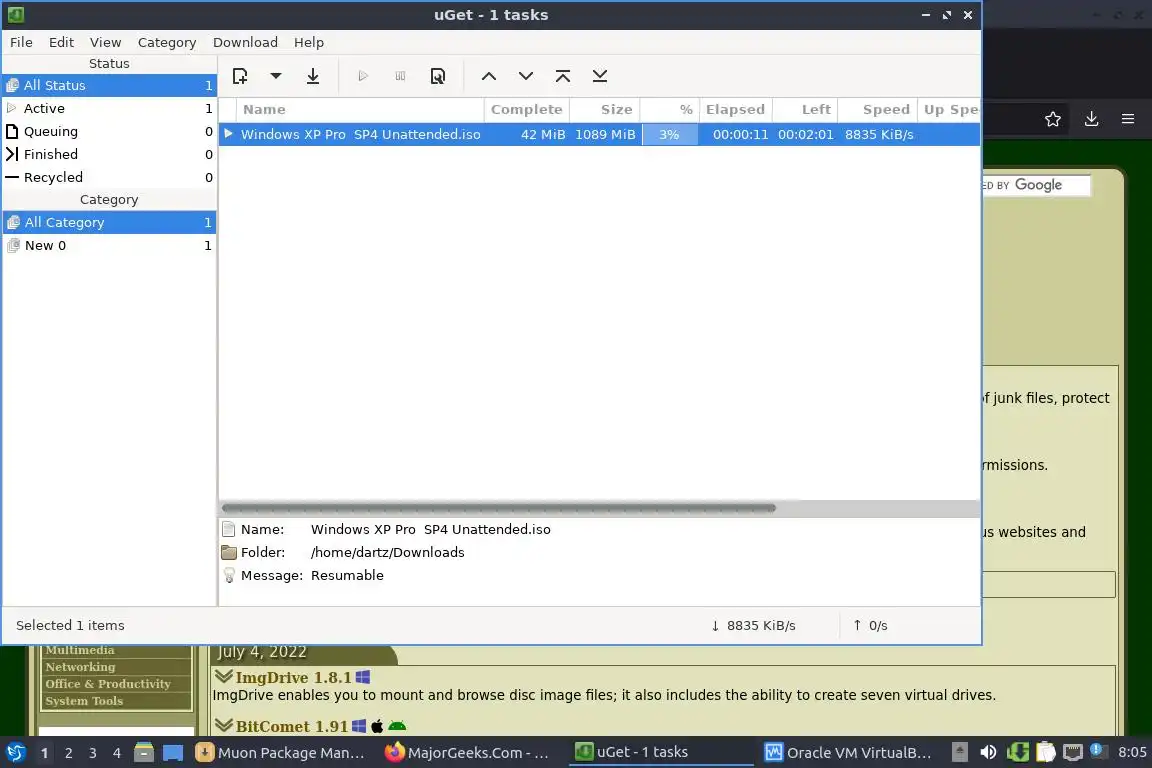Click the Start (runnable) toolbar icon

coord(363,76)
